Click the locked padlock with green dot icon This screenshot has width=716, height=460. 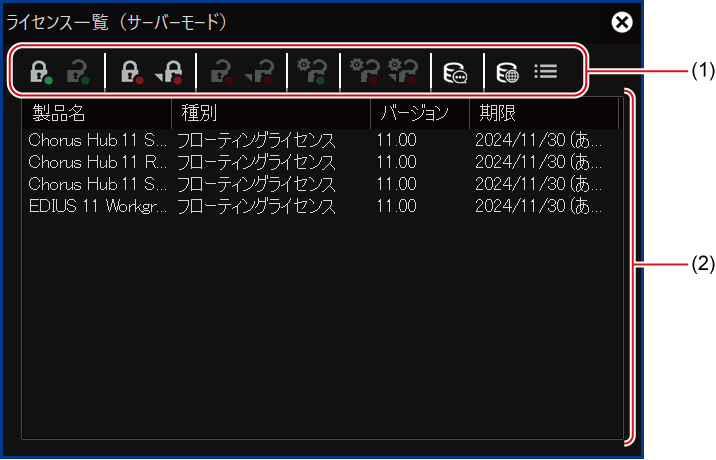(x=41, y=72)
